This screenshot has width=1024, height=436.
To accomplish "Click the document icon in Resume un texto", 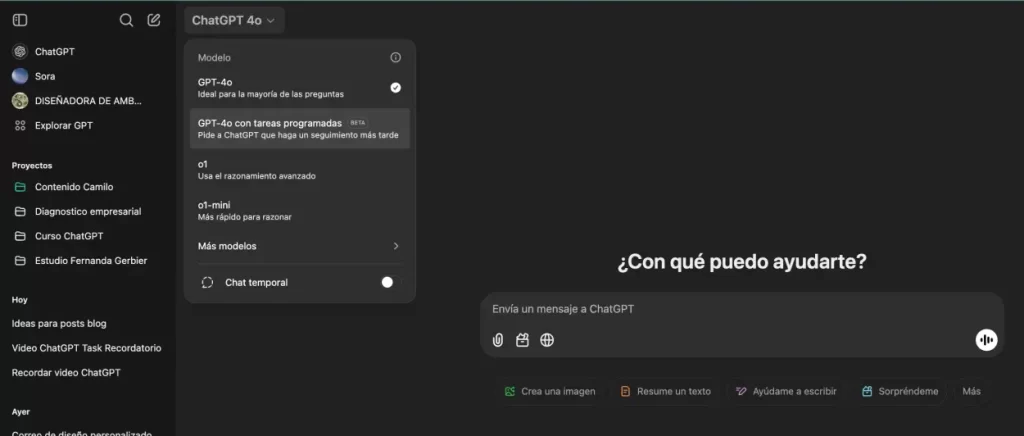I will 626,392.
